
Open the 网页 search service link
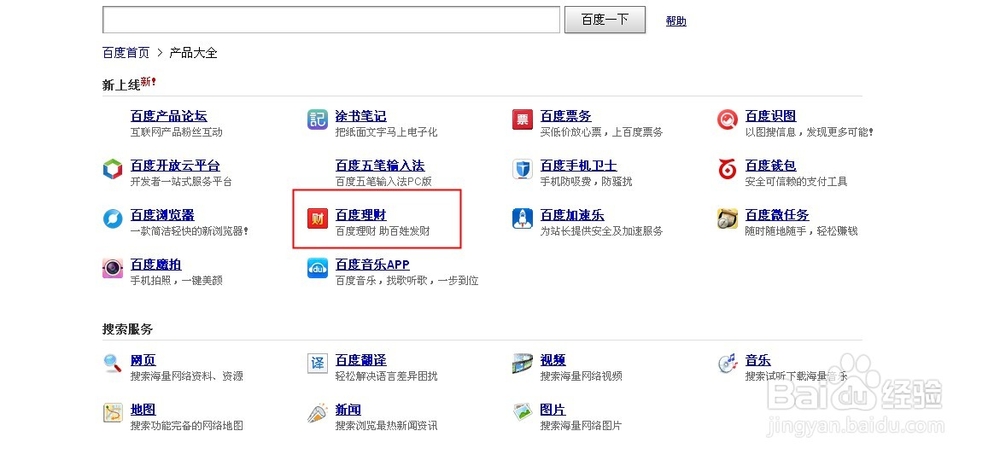tap(143, 360)
